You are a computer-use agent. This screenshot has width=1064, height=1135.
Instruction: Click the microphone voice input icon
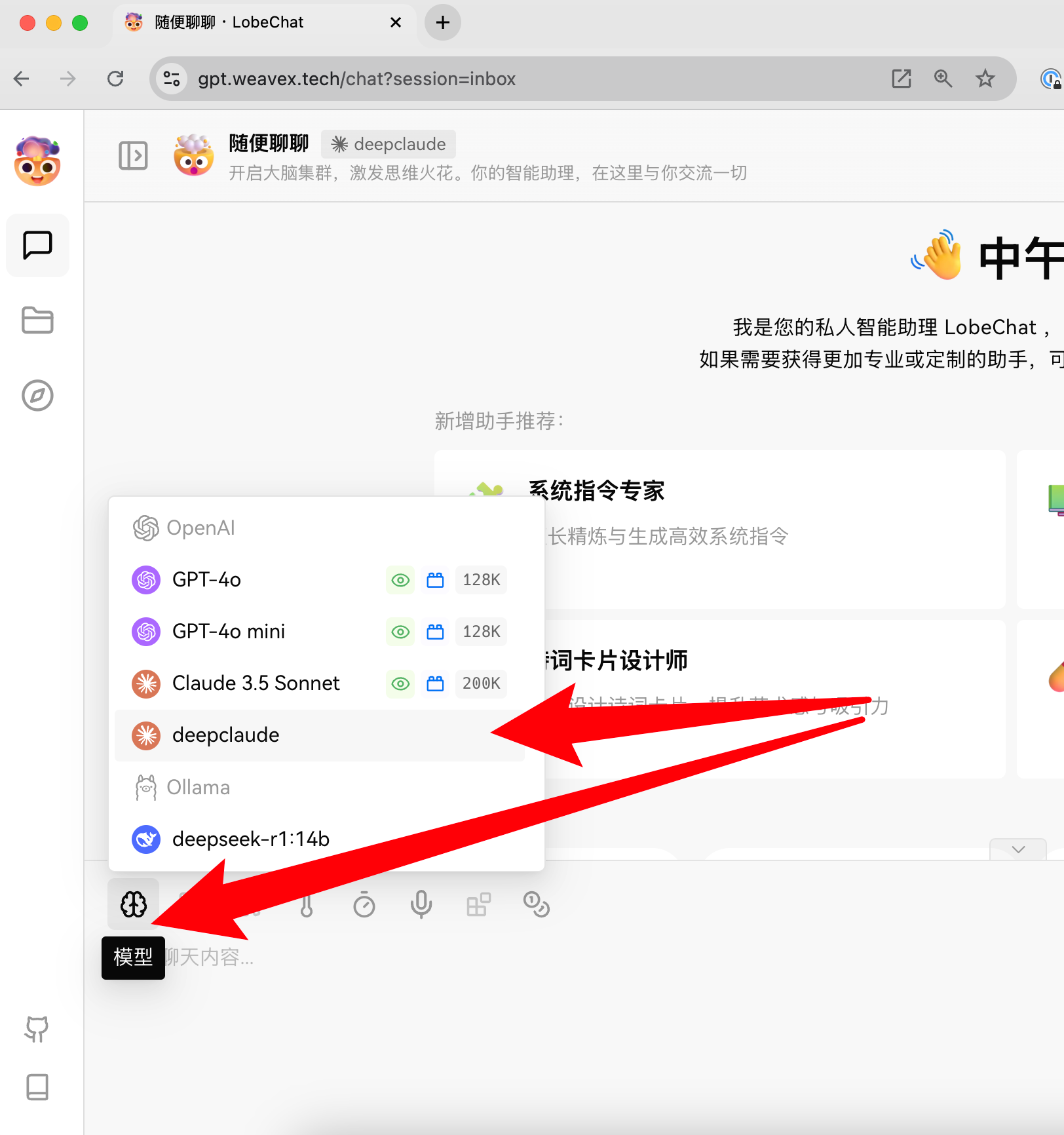pyautogui.click(x=421, y=905)
